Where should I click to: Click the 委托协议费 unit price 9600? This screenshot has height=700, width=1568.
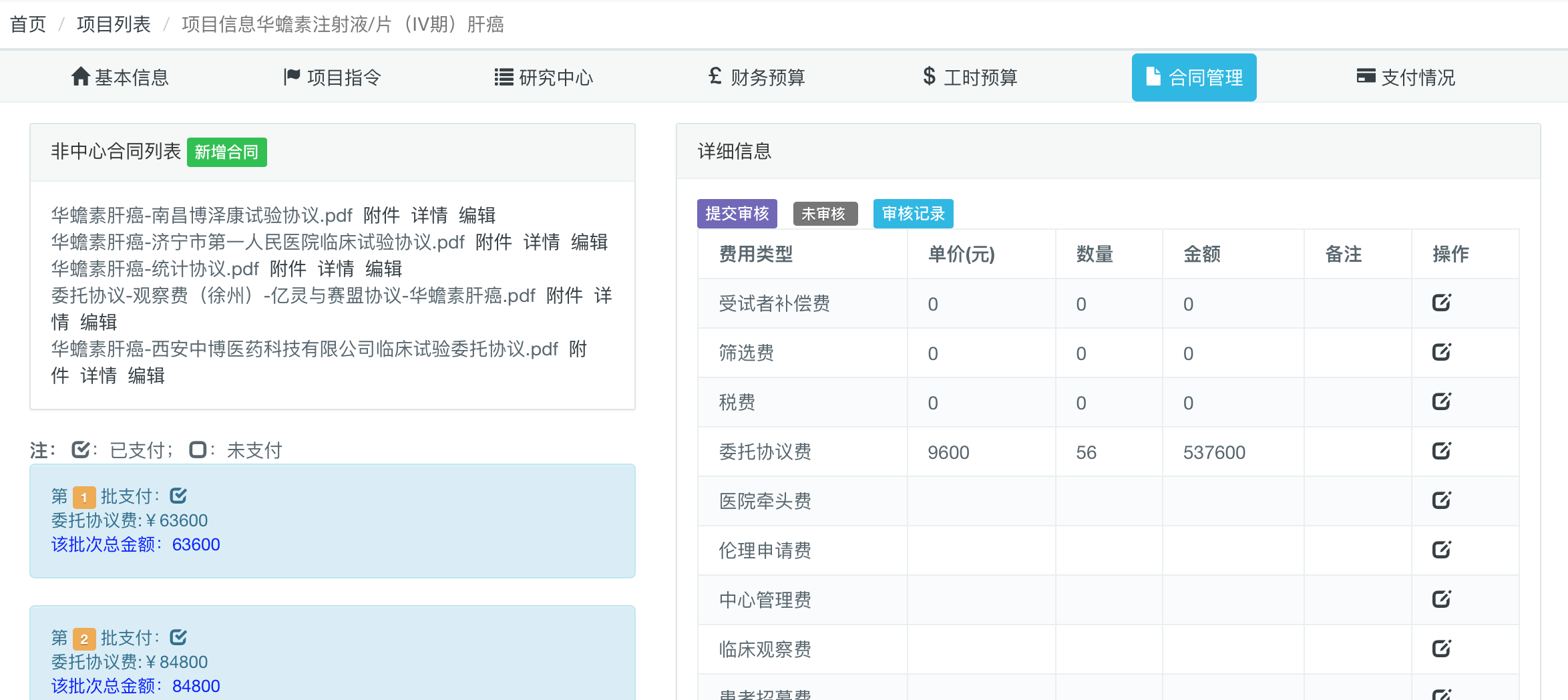click(948, 452)
